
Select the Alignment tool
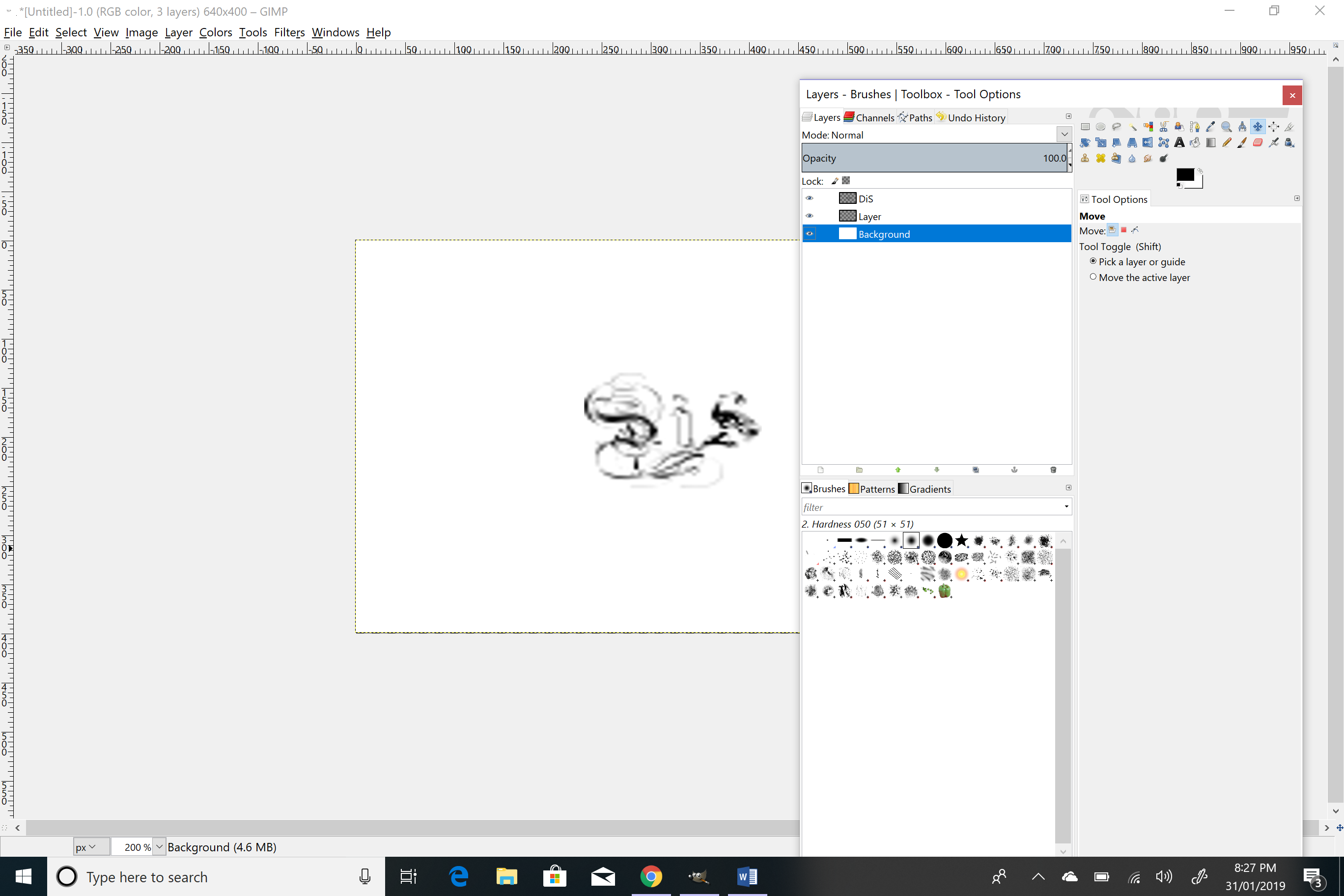coord(1274,127)
